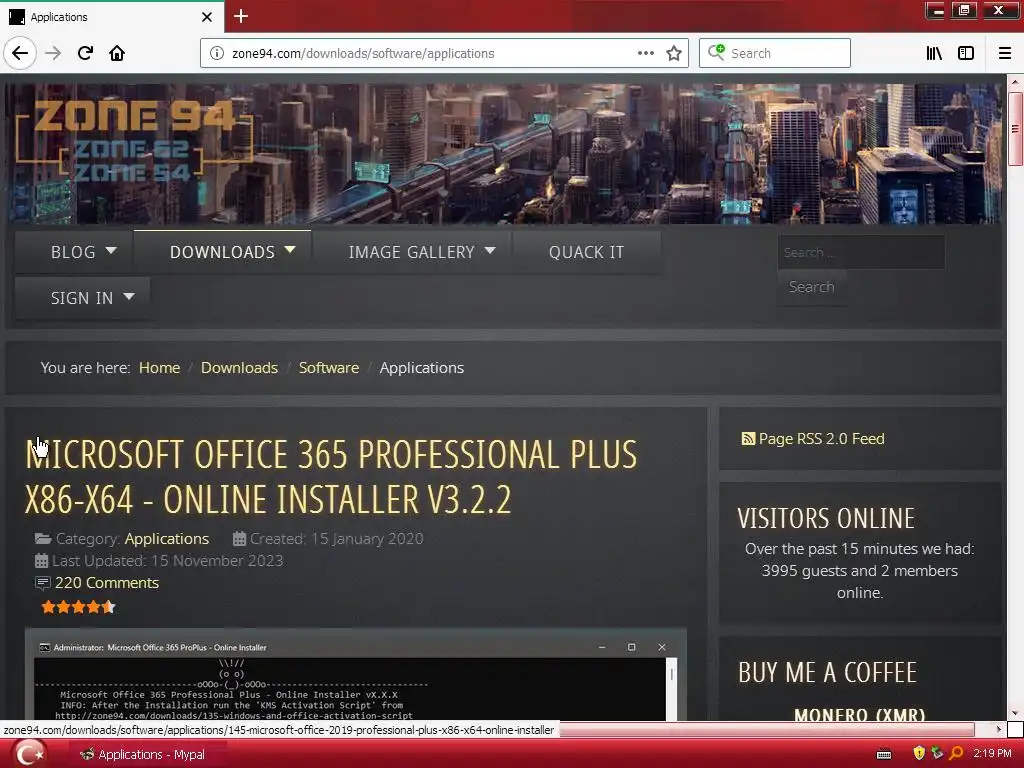Screen dimensions: 1024x768
Task: Click the magnifier tray icon
Action: pos(957,754)
